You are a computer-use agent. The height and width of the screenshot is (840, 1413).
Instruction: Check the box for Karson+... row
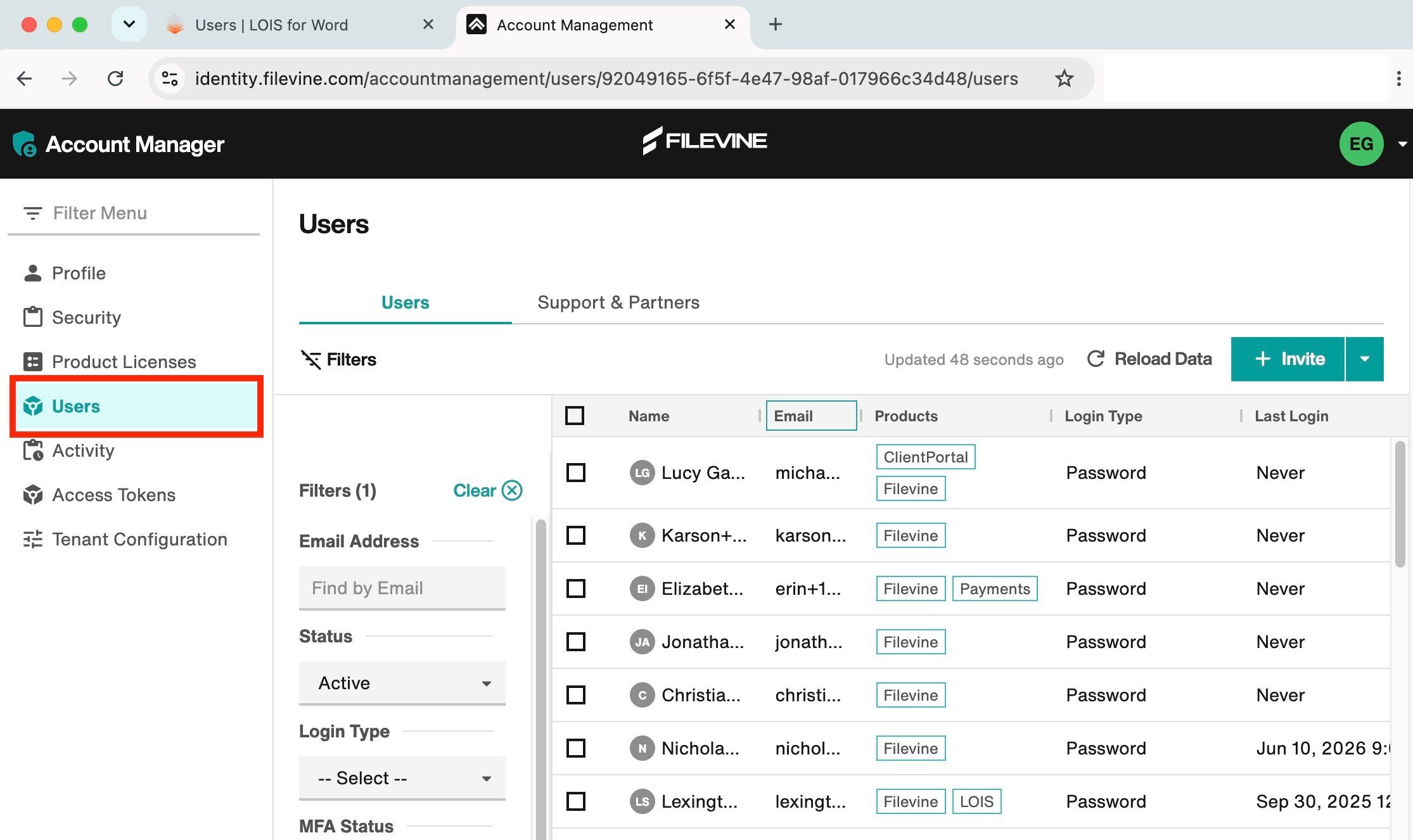(x=575, y=535)
